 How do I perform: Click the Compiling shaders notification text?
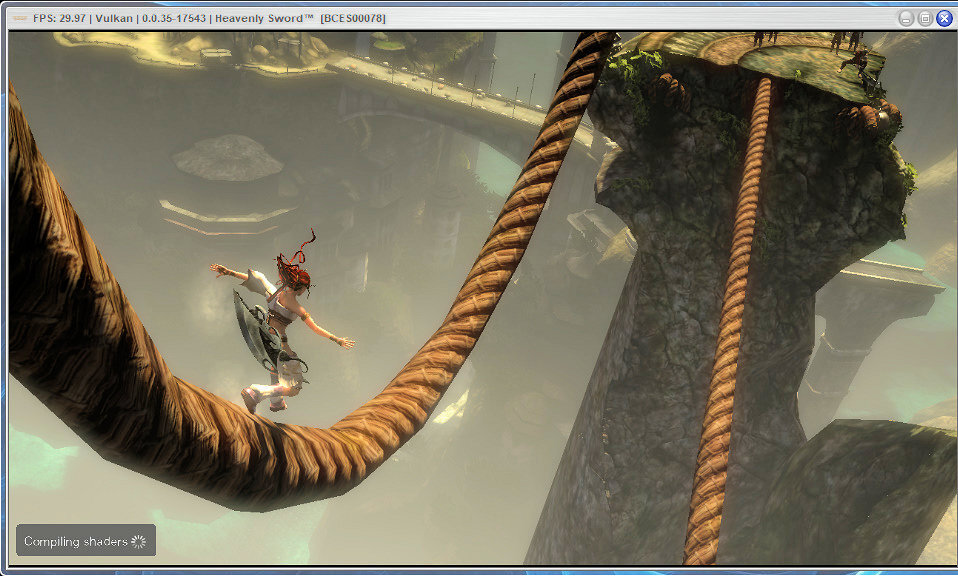point(75,541)
